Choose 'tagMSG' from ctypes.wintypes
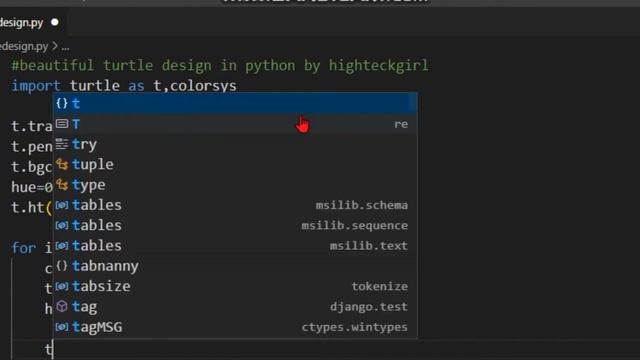Viewport: 640px width, 360px height. (x=236, y=327)
